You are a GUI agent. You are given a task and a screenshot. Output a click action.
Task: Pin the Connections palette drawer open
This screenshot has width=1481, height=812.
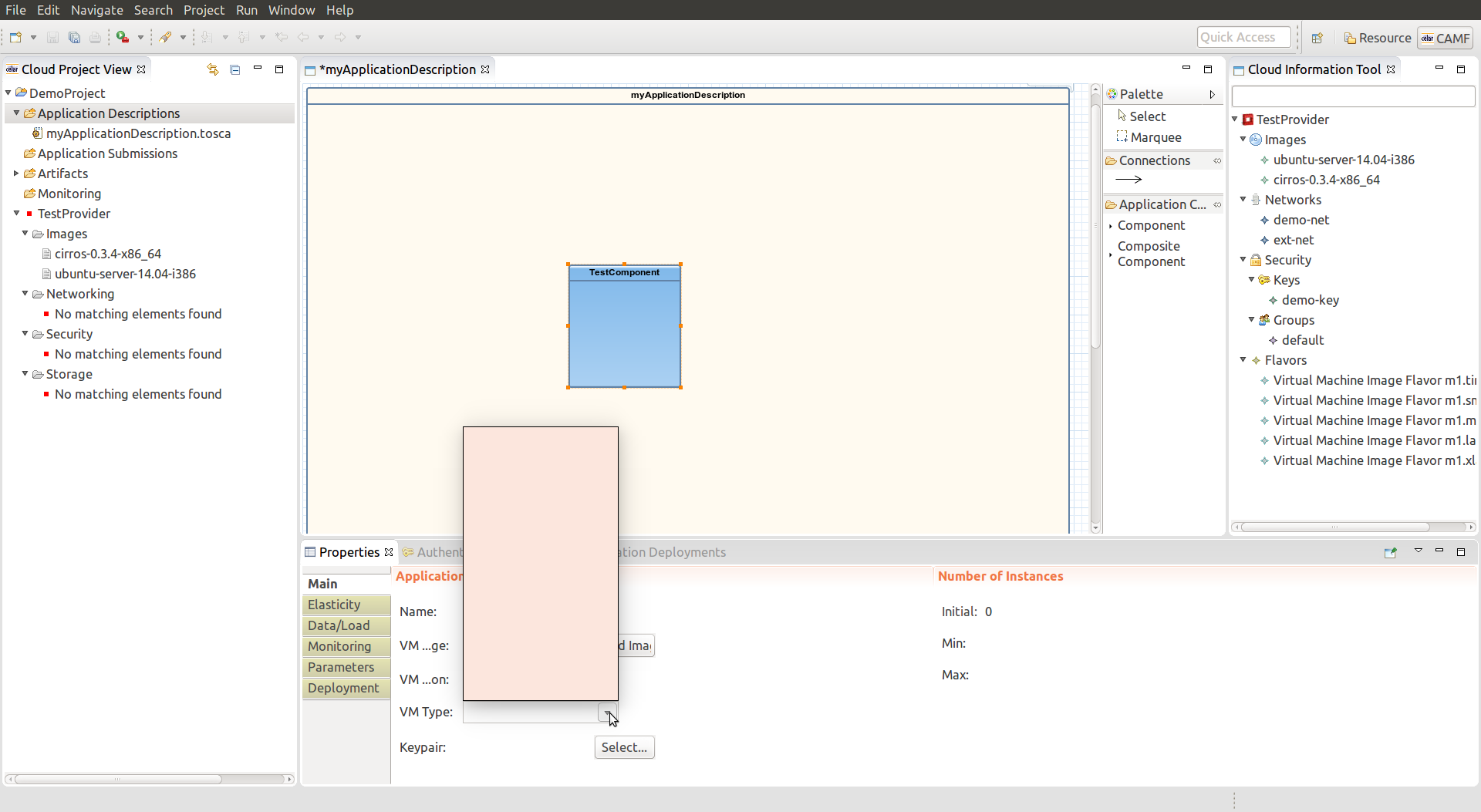coord(1217,160)
